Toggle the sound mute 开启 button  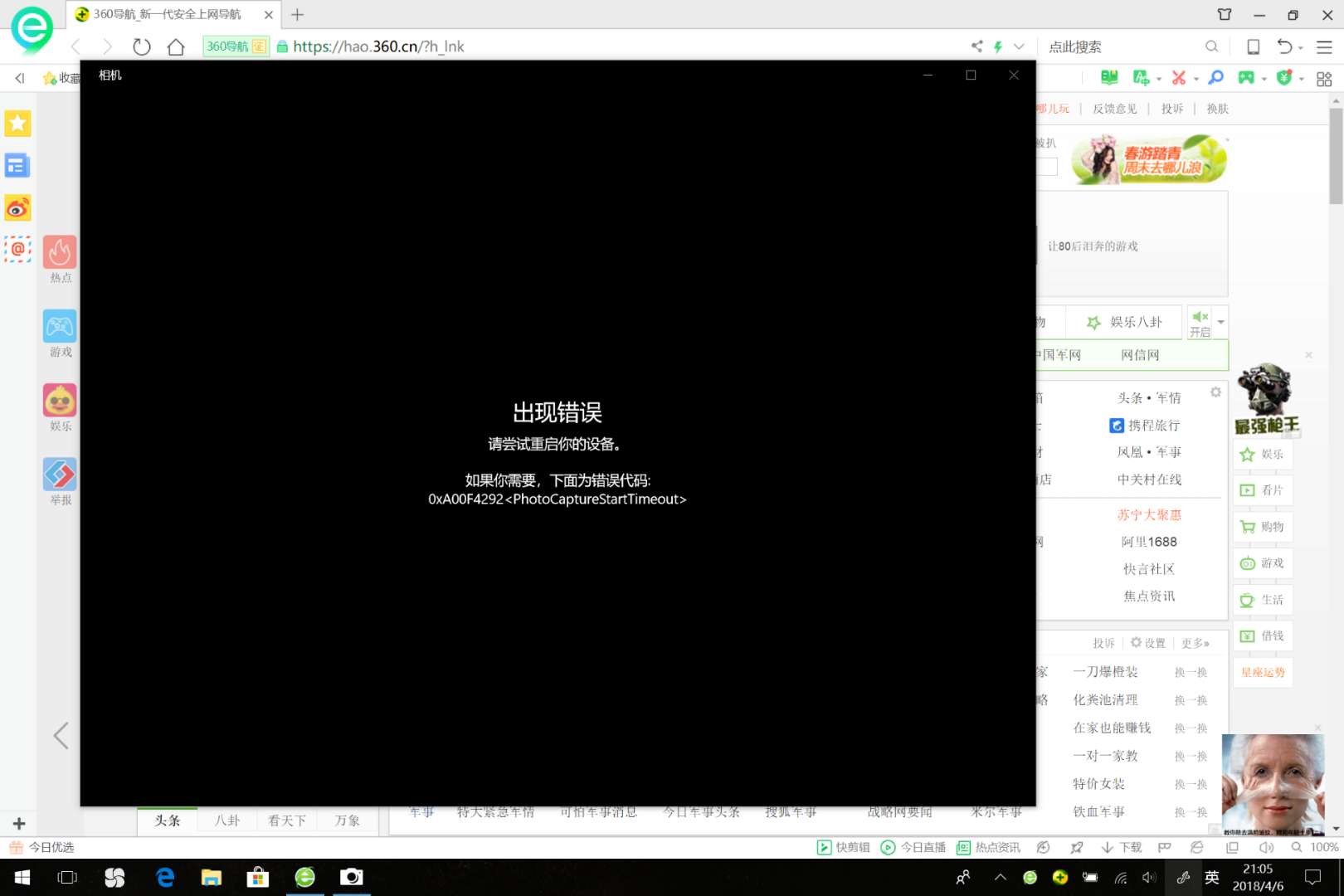[x=1200, y=324]
